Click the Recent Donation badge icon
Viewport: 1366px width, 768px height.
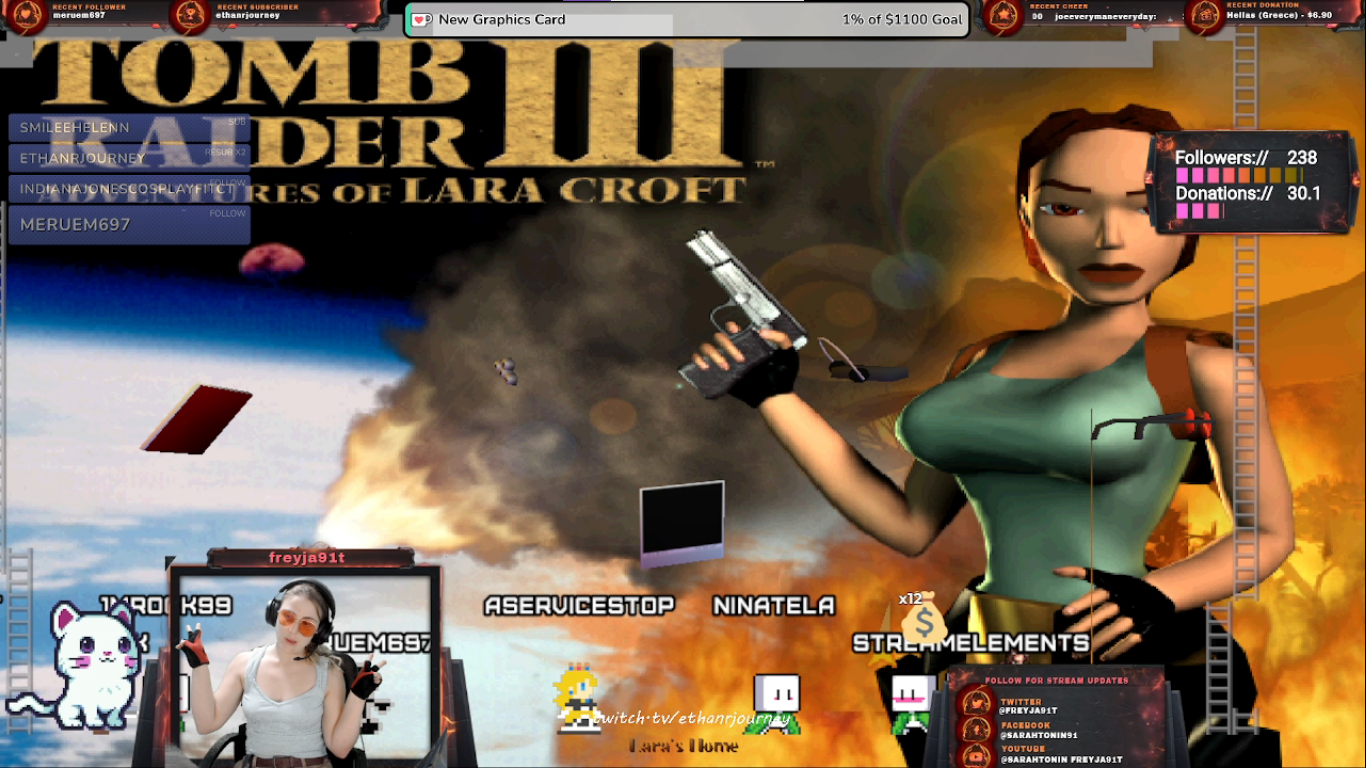coord(1204,15)
